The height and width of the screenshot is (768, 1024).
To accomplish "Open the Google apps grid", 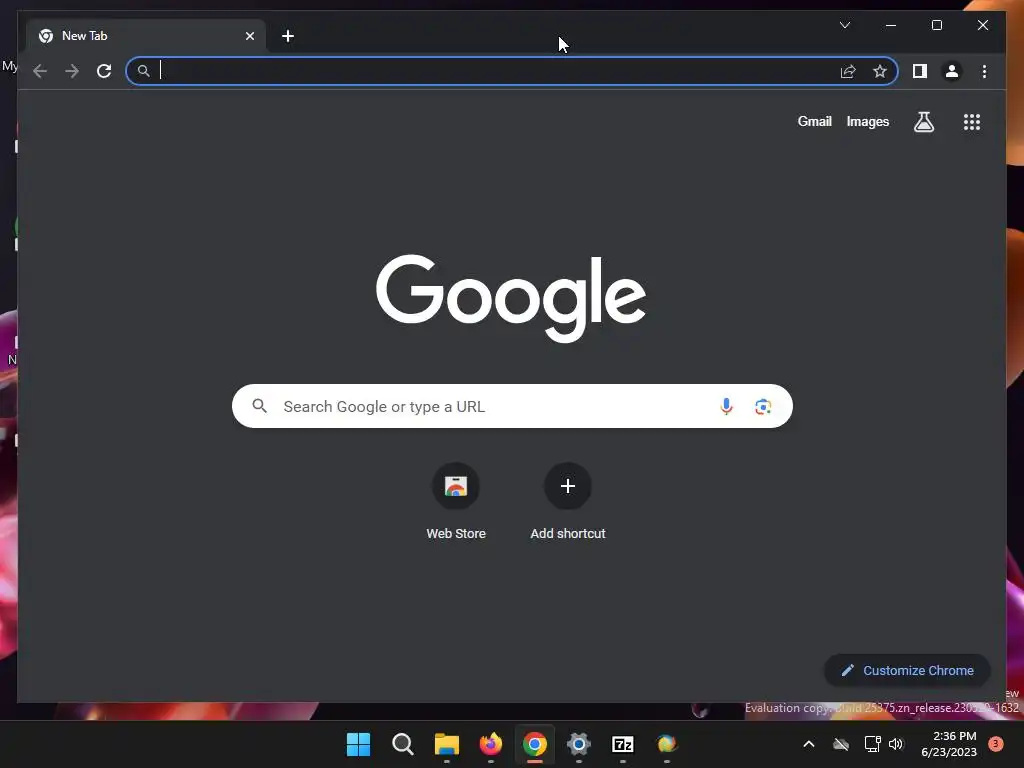I will [972, 121].
